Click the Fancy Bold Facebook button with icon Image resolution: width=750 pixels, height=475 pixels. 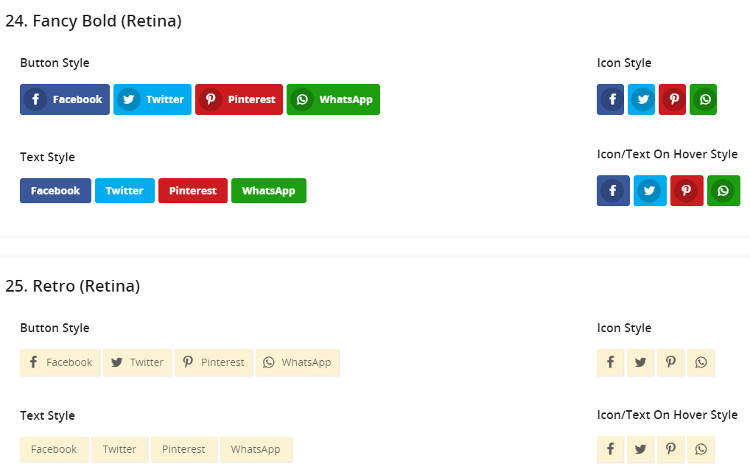click(x=65, y=99)
